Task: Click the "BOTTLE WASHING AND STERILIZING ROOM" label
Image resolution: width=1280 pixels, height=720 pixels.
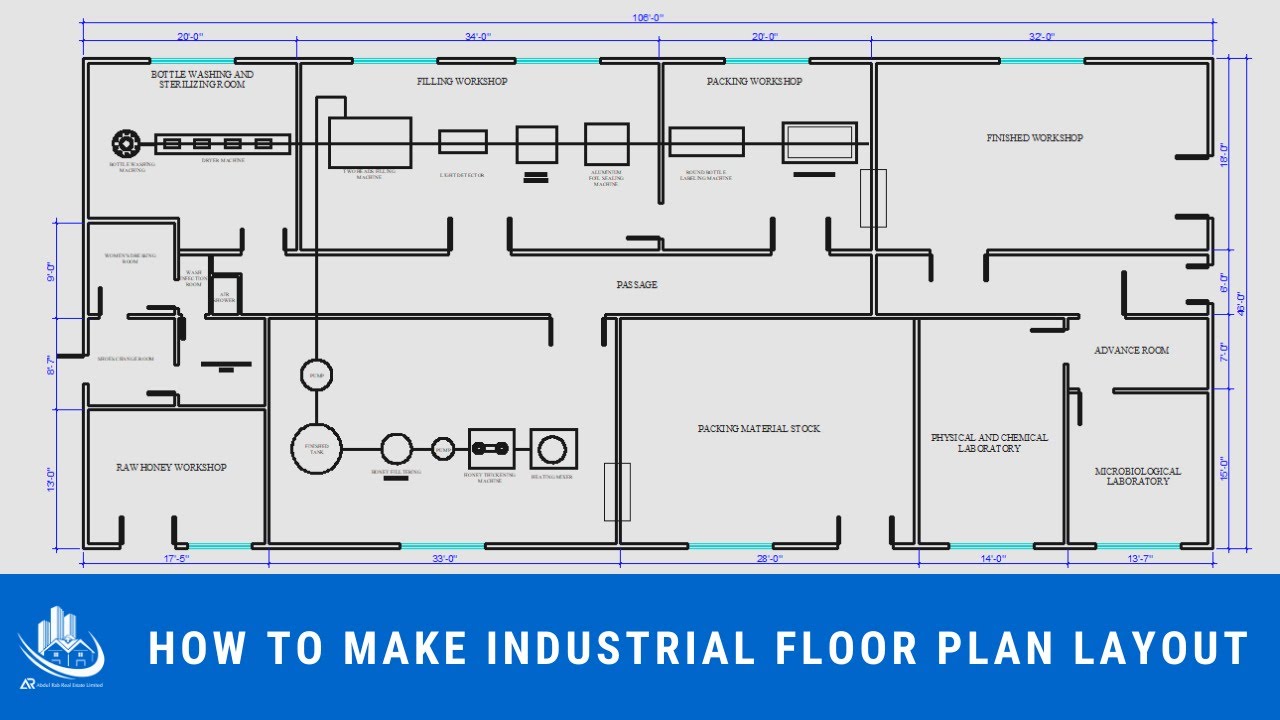Action: pos(202,80)
